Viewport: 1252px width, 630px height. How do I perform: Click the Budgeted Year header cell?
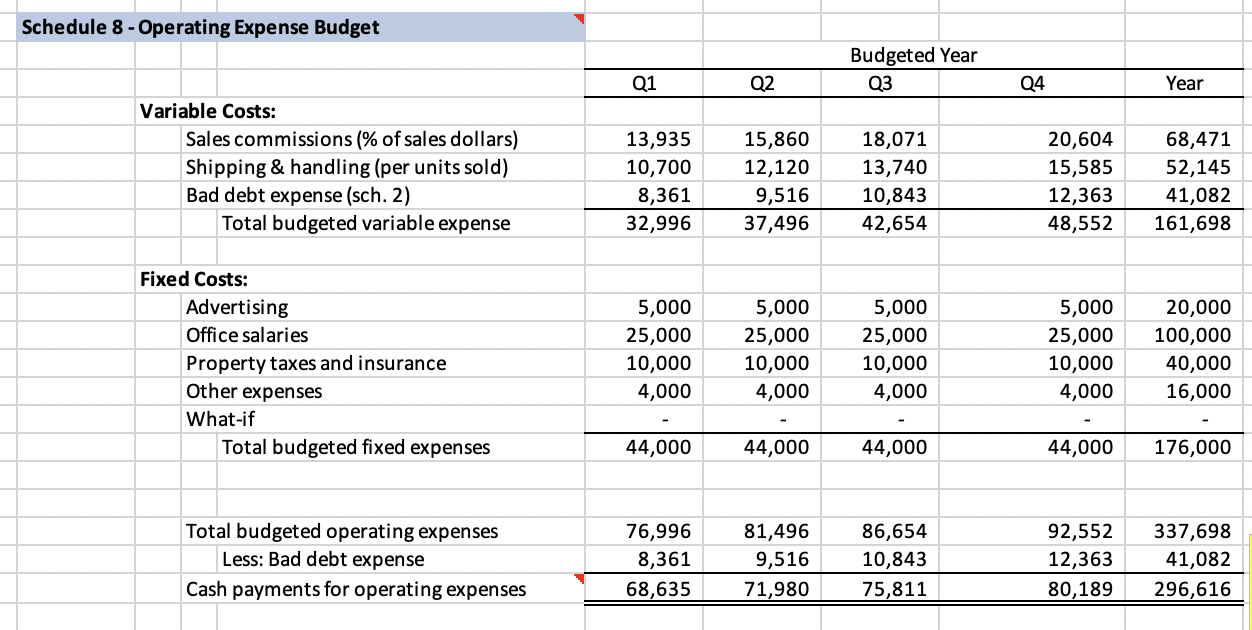[911, 55]
